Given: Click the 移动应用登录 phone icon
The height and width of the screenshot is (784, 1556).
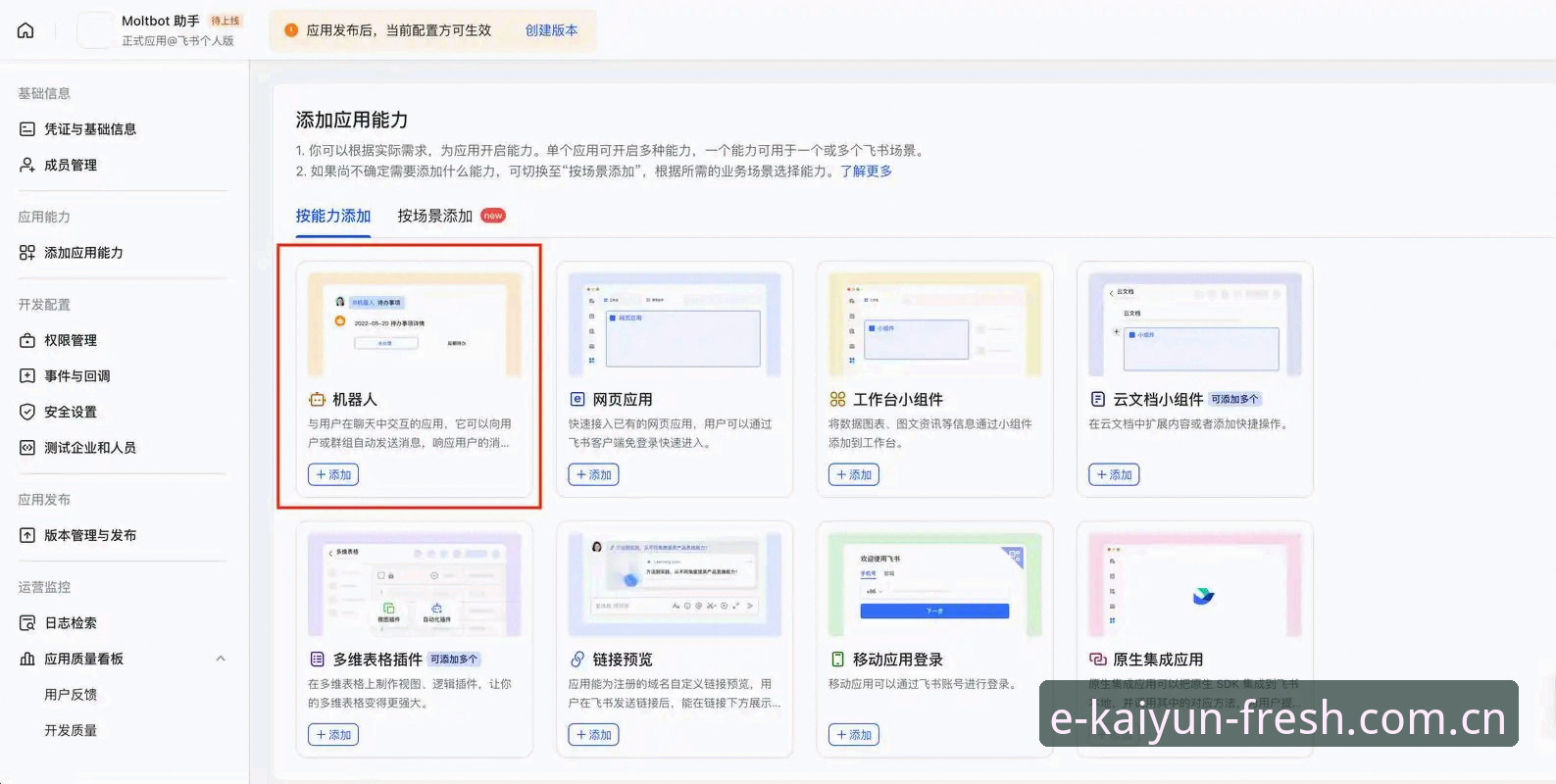Looking at the screenshot, I should [x=837, y=660].
